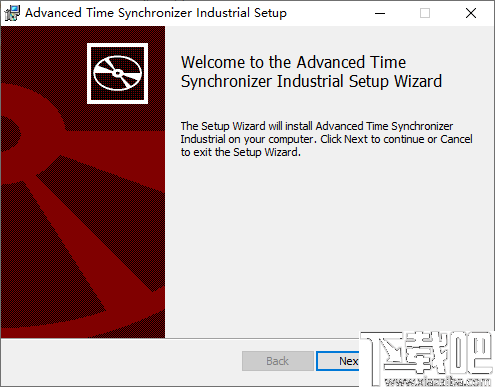The width and height of the screenshot is (495, 387).
Task: Click the disabled Back button
Action: tap(278, 361)
